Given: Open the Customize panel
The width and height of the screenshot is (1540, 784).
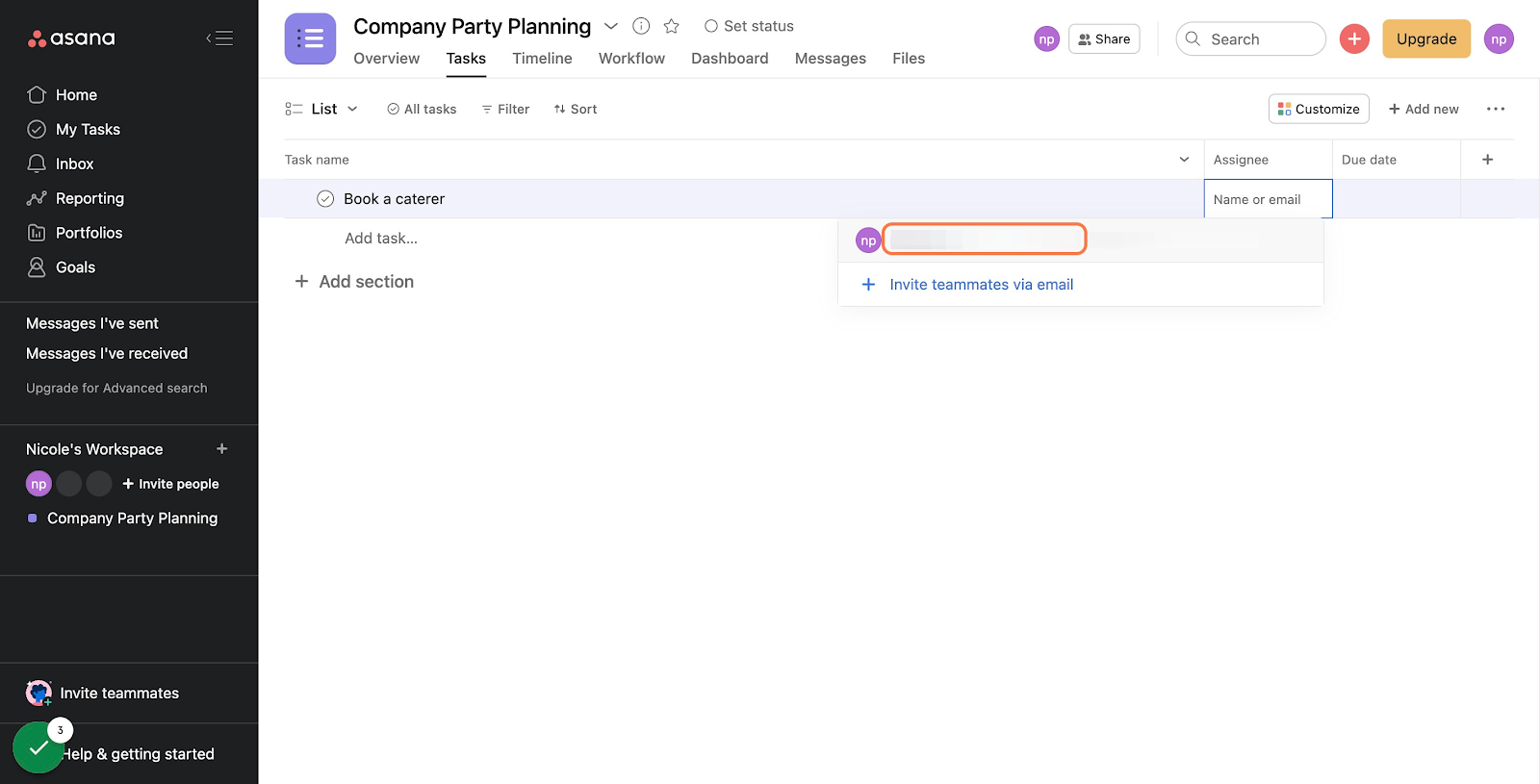Looking at the screenshot, I should point(1319,109).
